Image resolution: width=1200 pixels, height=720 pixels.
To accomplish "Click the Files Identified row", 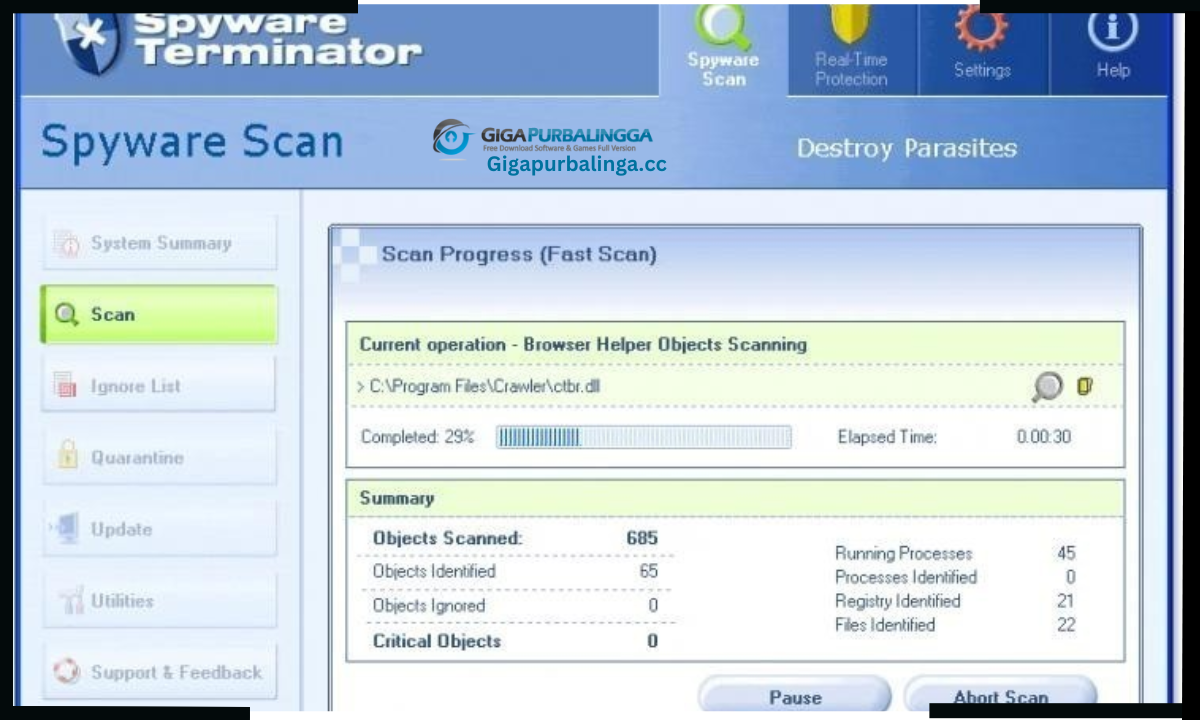I will pos(955,625).
